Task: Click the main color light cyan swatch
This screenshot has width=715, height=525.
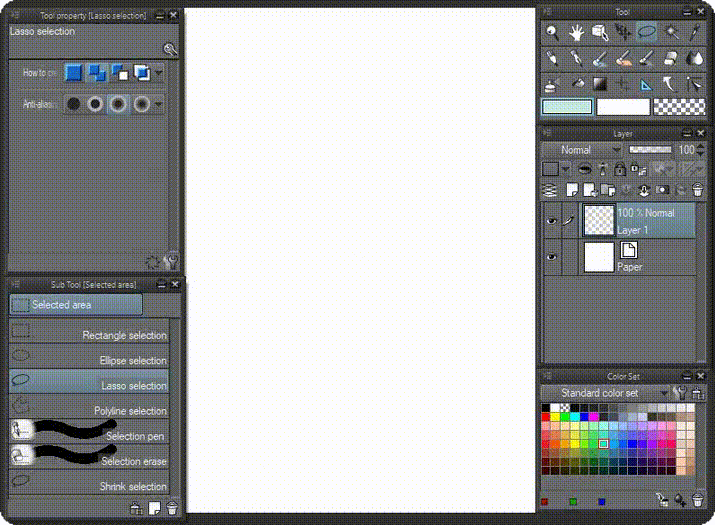Action: coord(567,107)
